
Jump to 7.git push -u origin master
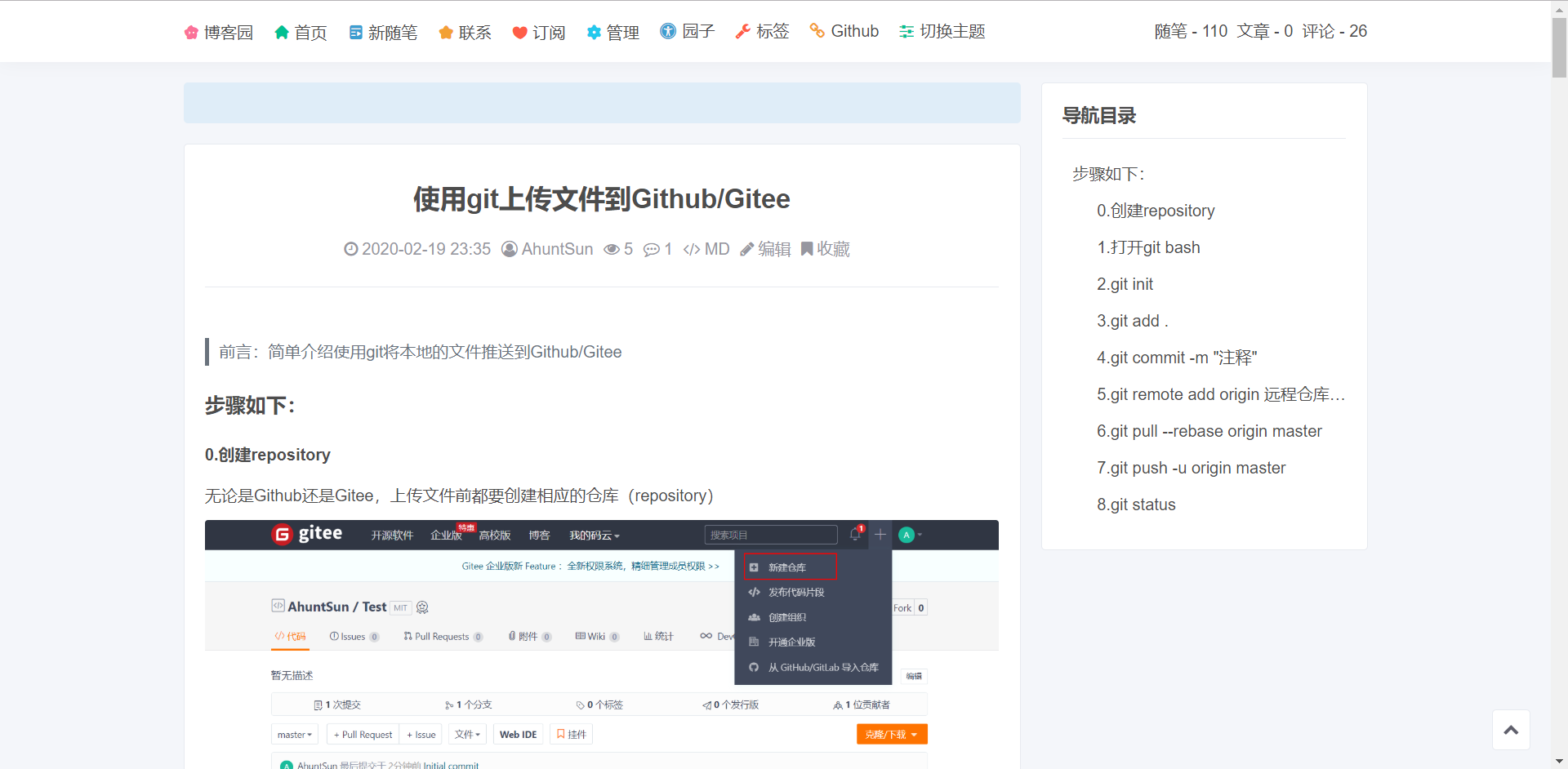(x=1191, y=468)
